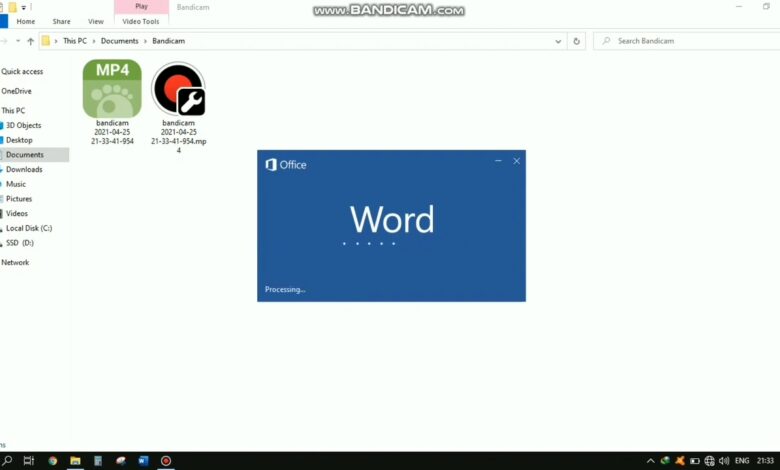This screenshot has height=470, width=780.
Task: Click the Documents breadcrumb segment
Action: coord(119,41)
